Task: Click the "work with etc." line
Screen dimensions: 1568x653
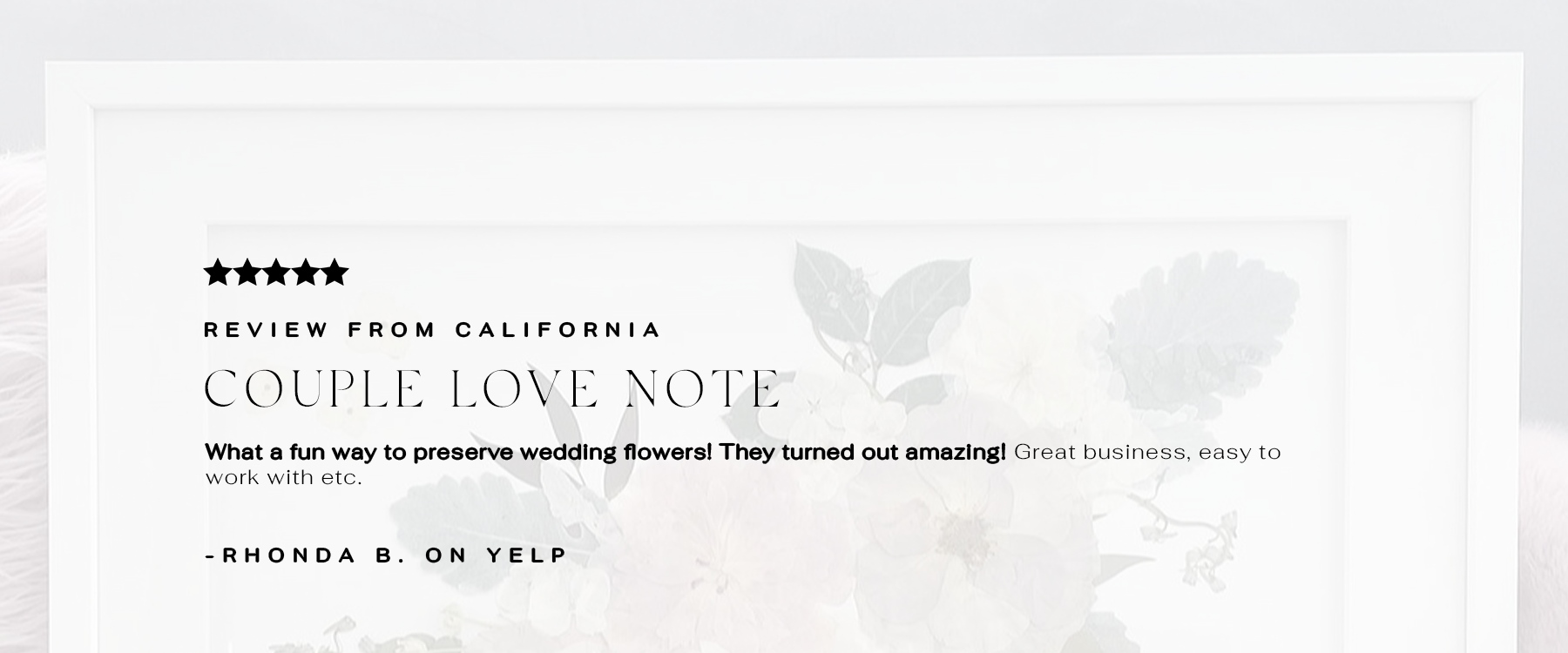Action: coord(283,478)
